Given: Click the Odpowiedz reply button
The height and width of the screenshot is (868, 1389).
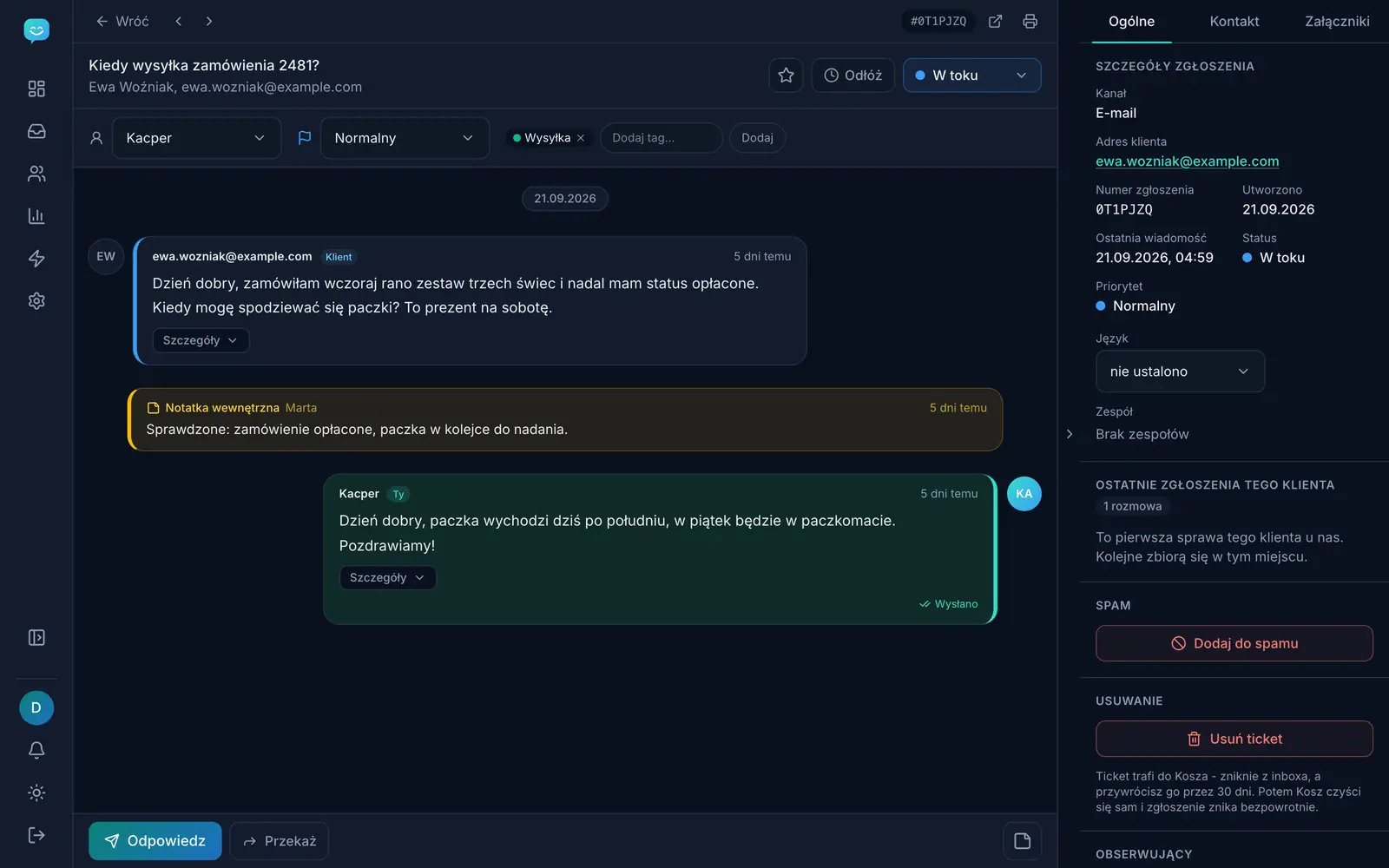Looking at the screenshot, I should click(x=155, y=841).
